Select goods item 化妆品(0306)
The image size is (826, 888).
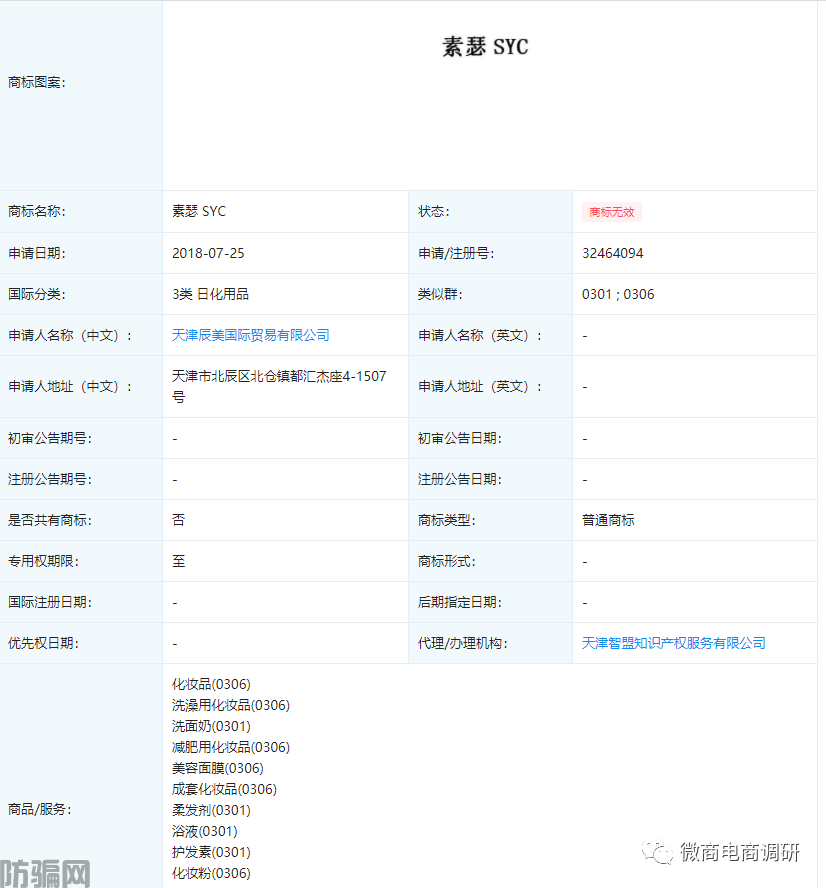(211, 684)
